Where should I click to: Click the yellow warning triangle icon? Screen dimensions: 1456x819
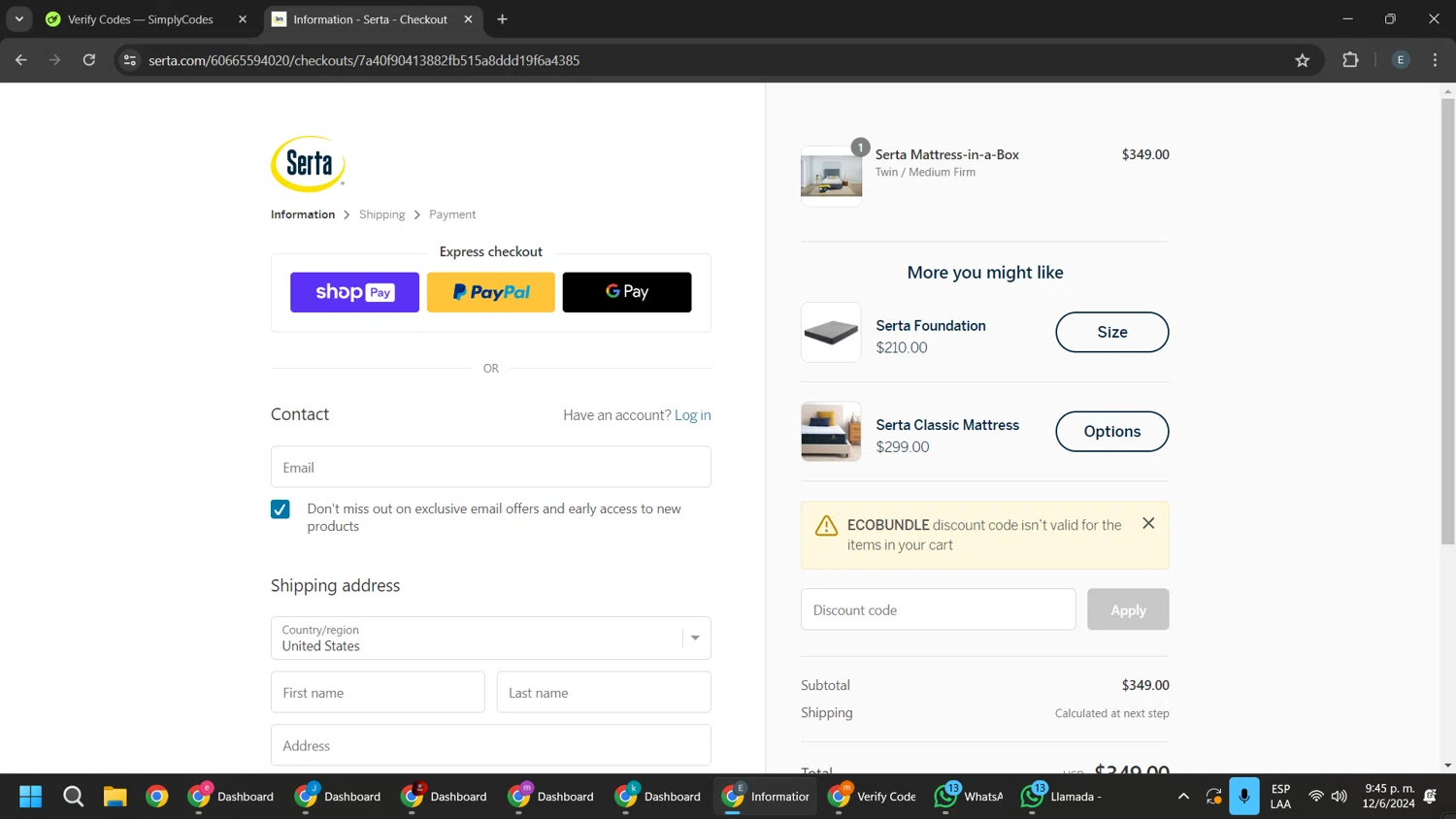(826, 526)
